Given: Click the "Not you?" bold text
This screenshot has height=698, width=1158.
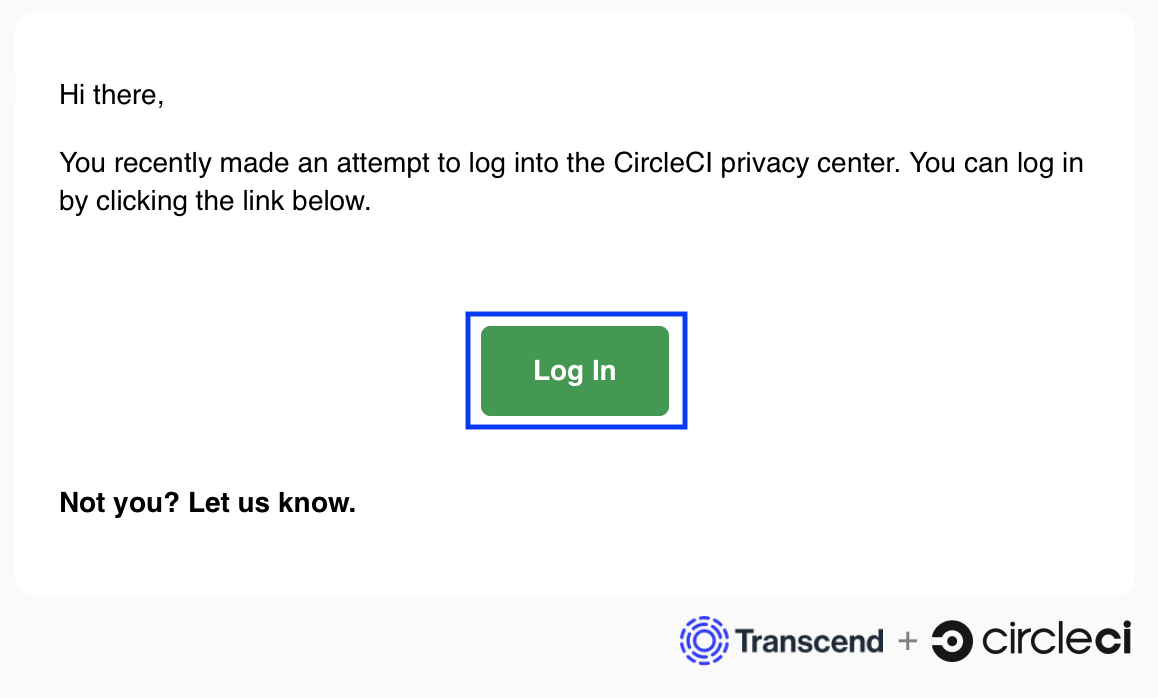Looking at the screenshot, I should [x=119, y=502].
